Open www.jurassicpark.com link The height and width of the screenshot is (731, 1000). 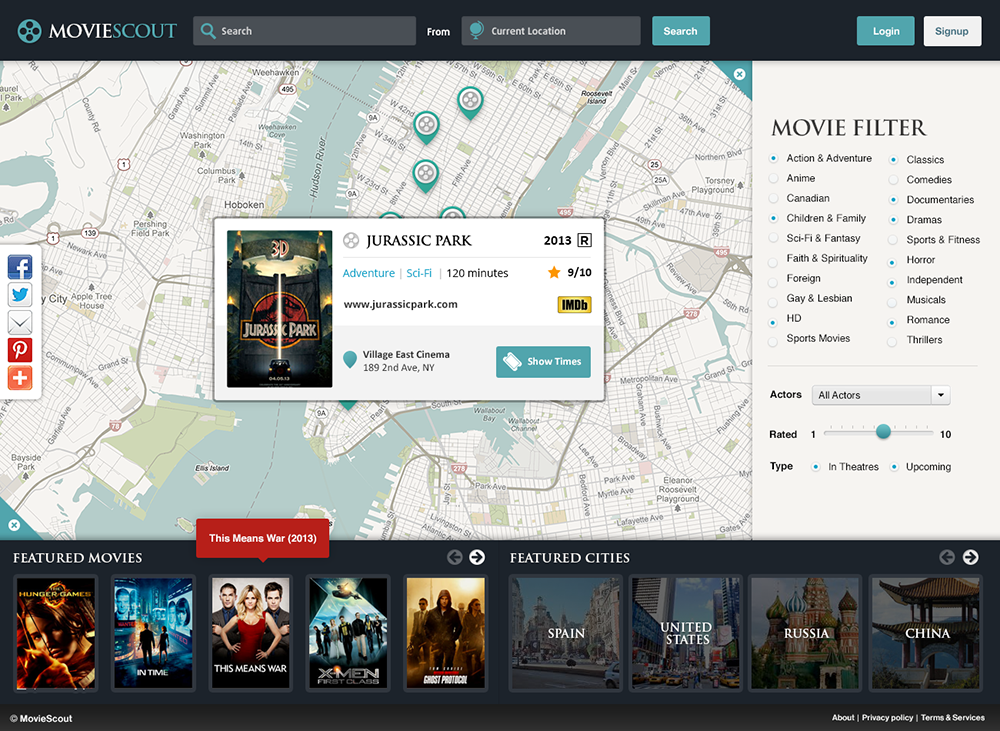point(401,304)
